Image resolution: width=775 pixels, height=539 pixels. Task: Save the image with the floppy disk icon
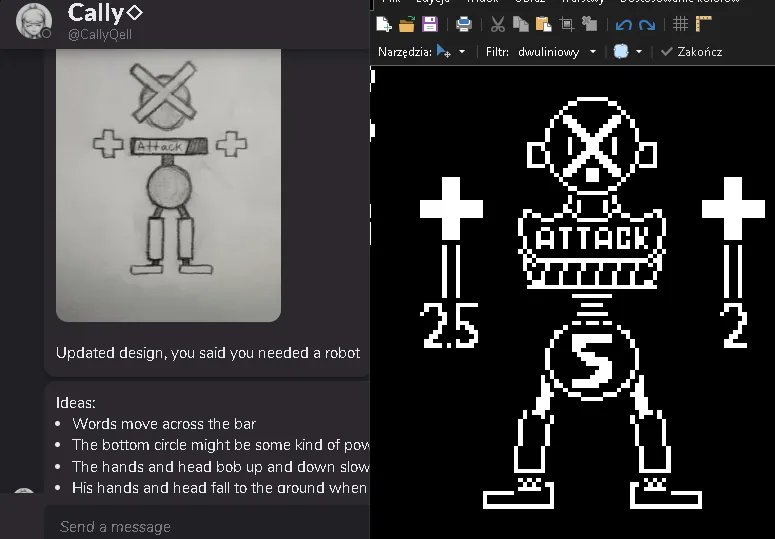(x=430, y=24)
